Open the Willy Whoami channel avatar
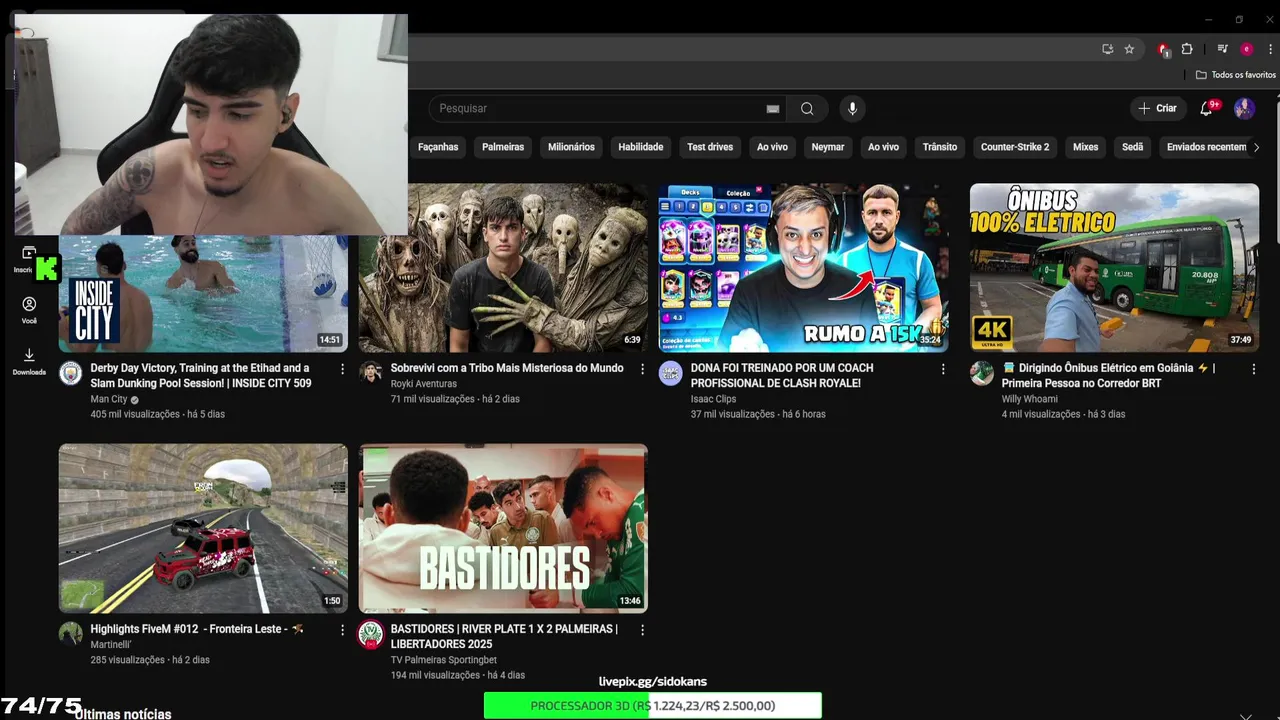The height and width of the screenshot is (720, 1280). pyautogui.click(x=982, y=373)
